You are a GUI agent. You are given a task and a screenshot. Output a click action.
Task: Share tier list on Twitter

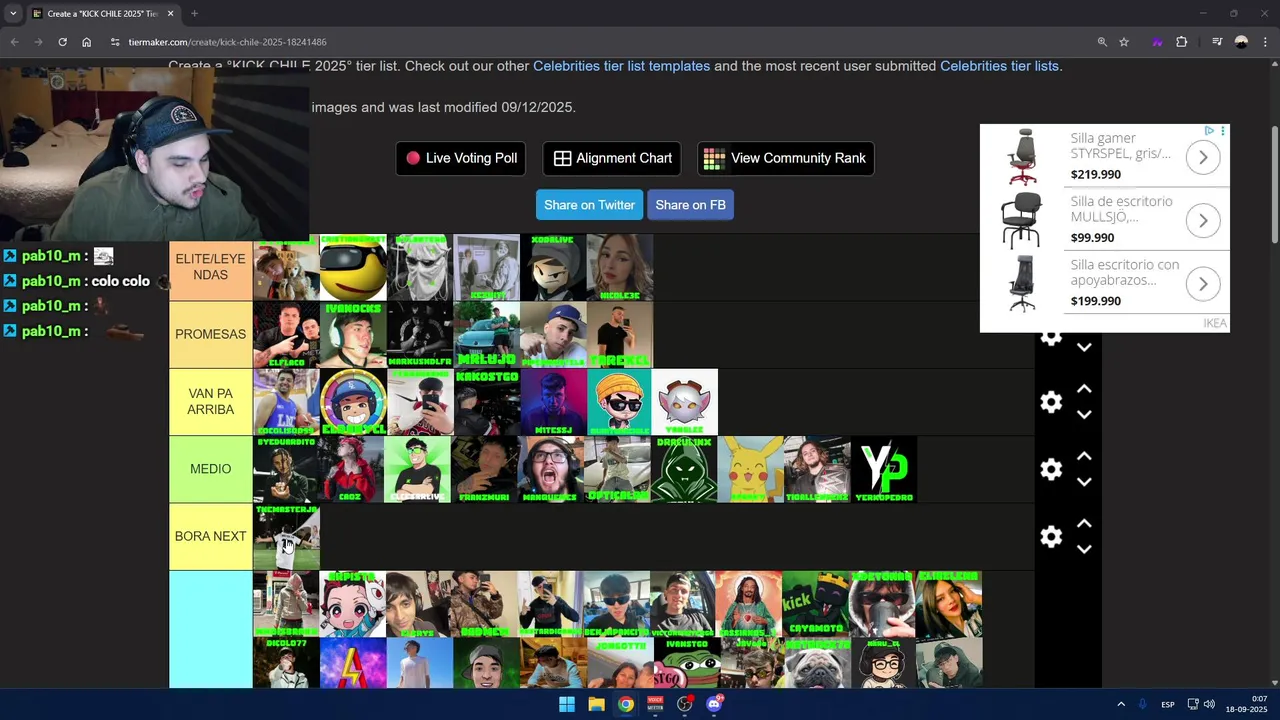[589, 205]
